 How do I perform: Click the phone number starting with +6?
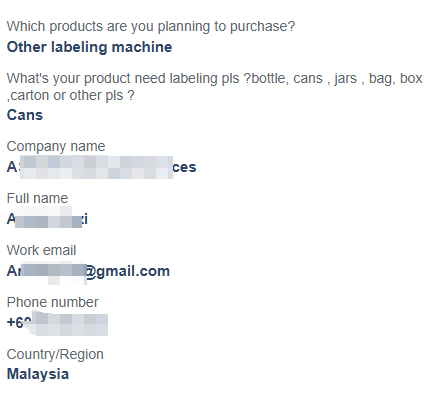tap(57, 323)
